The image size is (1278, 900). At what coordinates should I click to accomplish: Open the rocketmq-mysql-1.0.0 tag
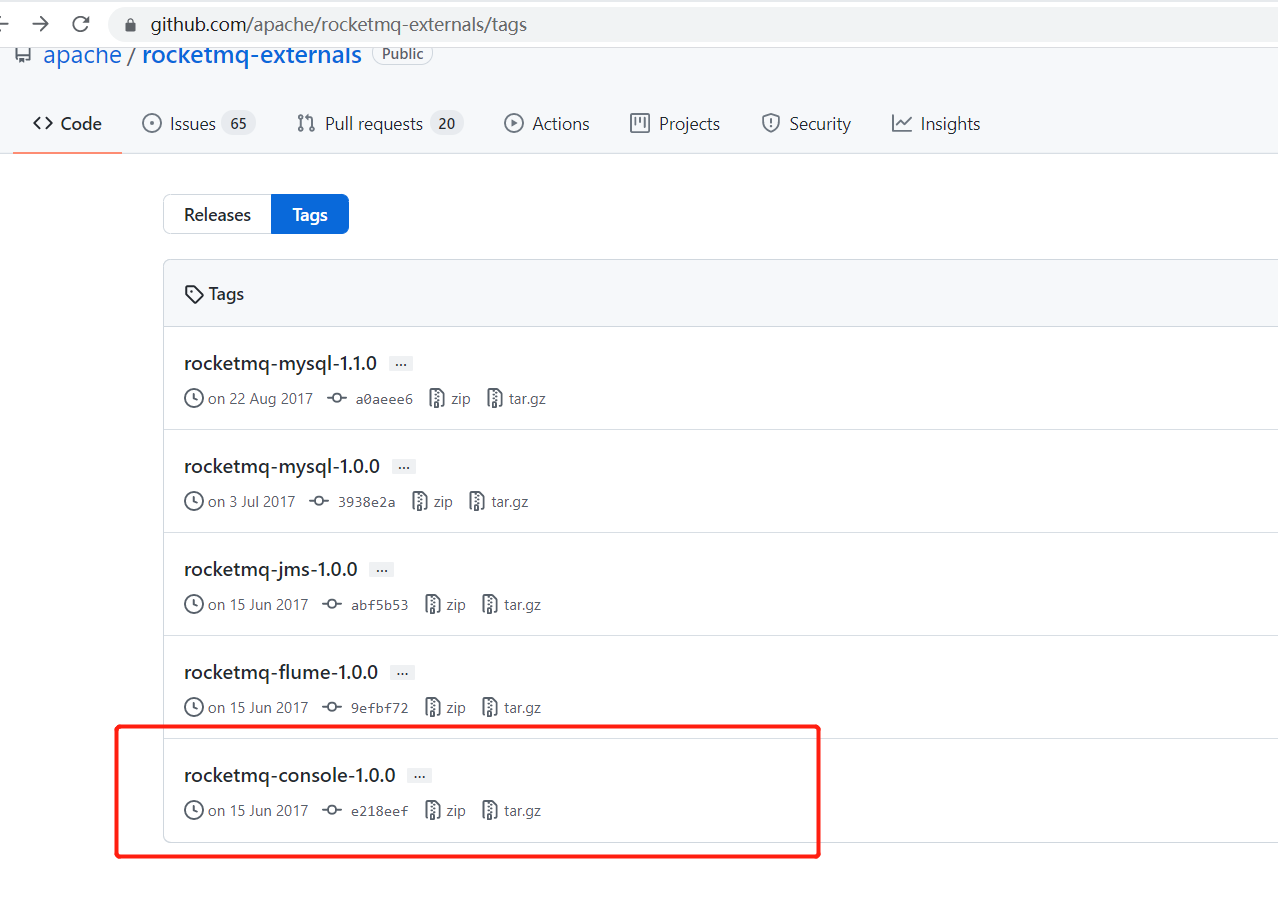tap(282, 466)
